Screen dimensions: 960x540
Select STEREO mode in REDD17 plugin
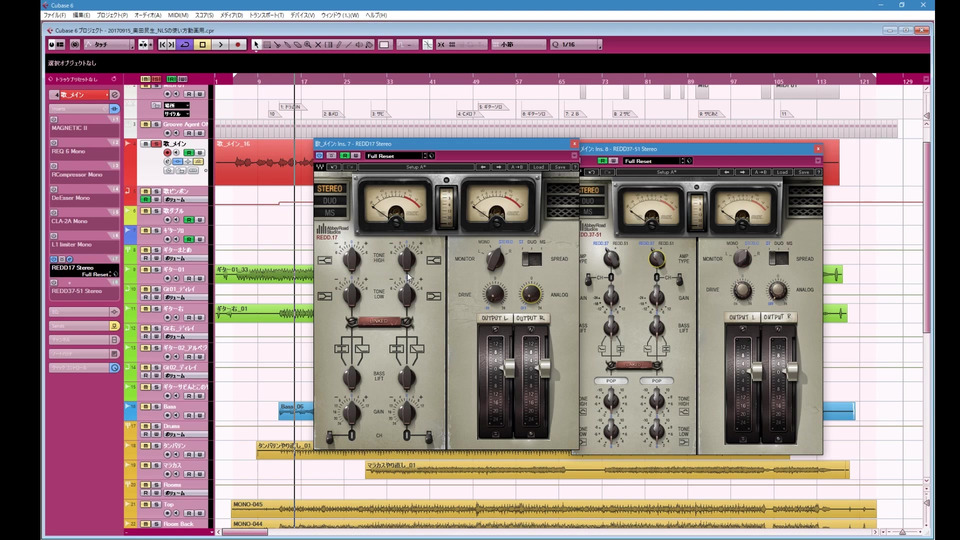329,189
